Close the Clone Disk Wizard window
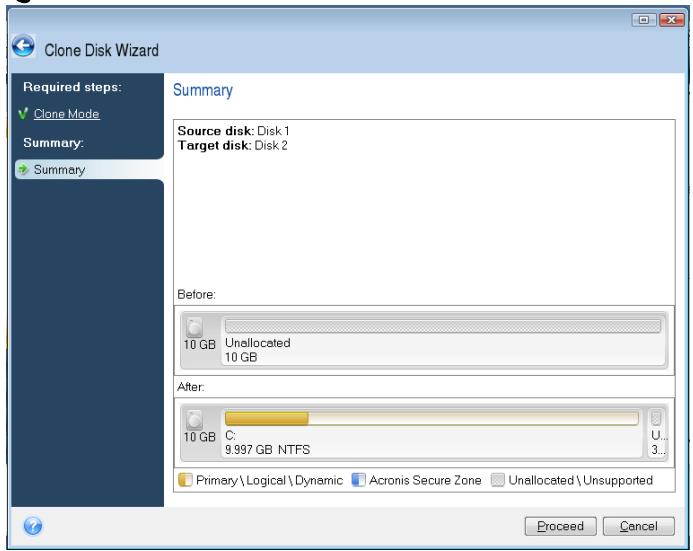693x551 pixels. pyautogui.click(x=671, y=20)
